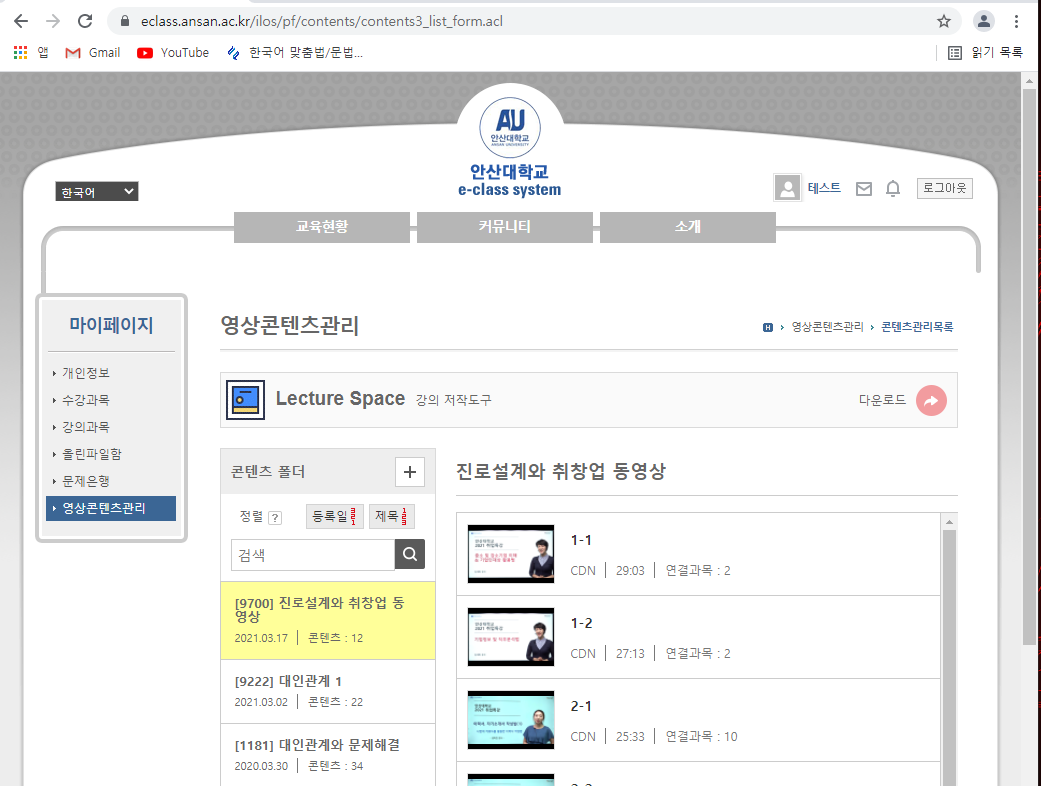This screenshot has width=1041, height=786.
Task: Open the 읽기 목록 reading list
Action: coord(985,52)
